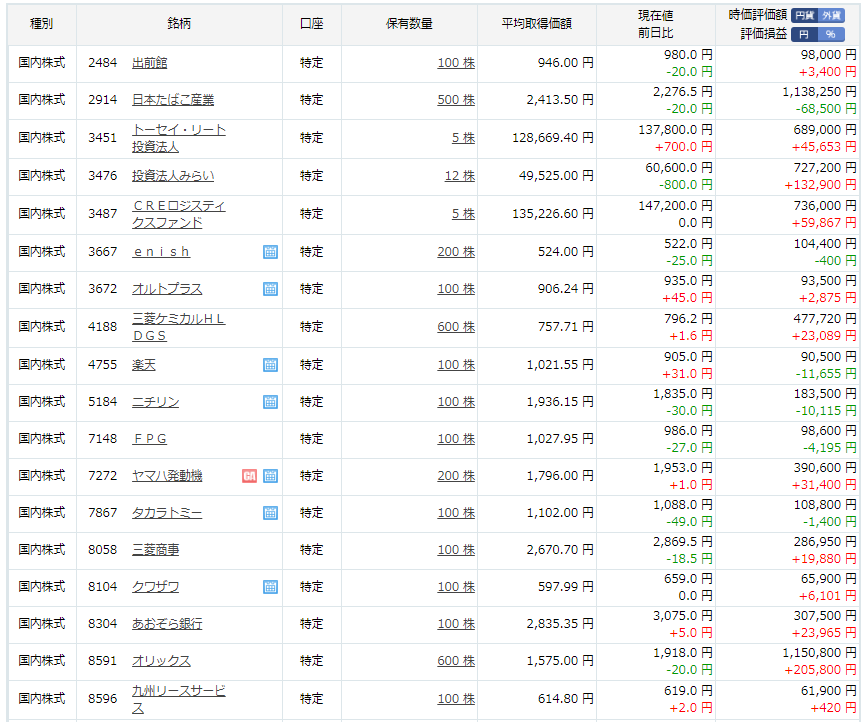Click 12株 quantity for 投資法人みらい

460,176
